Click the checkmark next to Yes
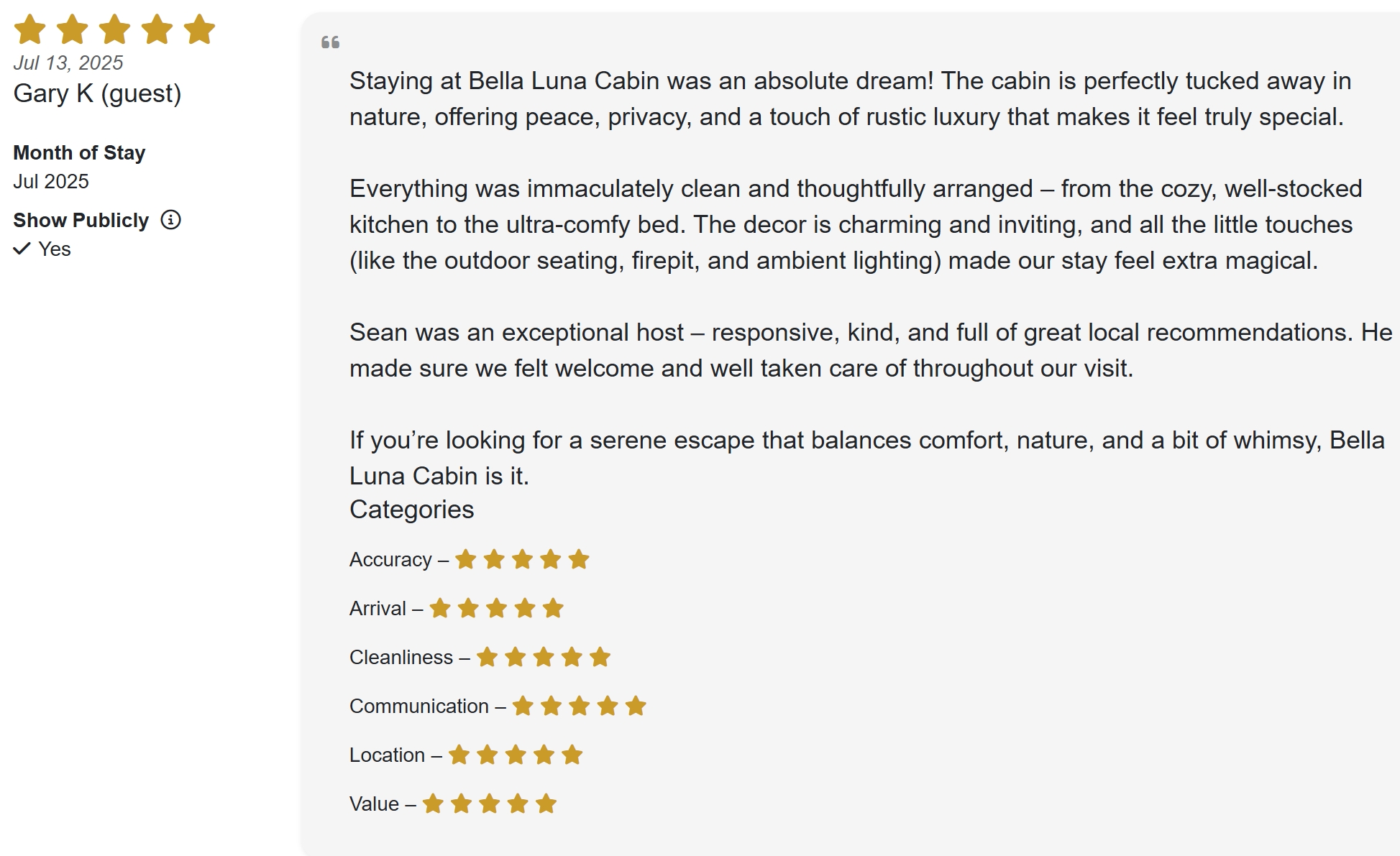Viewport: 1400px width, 856px height. [22, 249]
